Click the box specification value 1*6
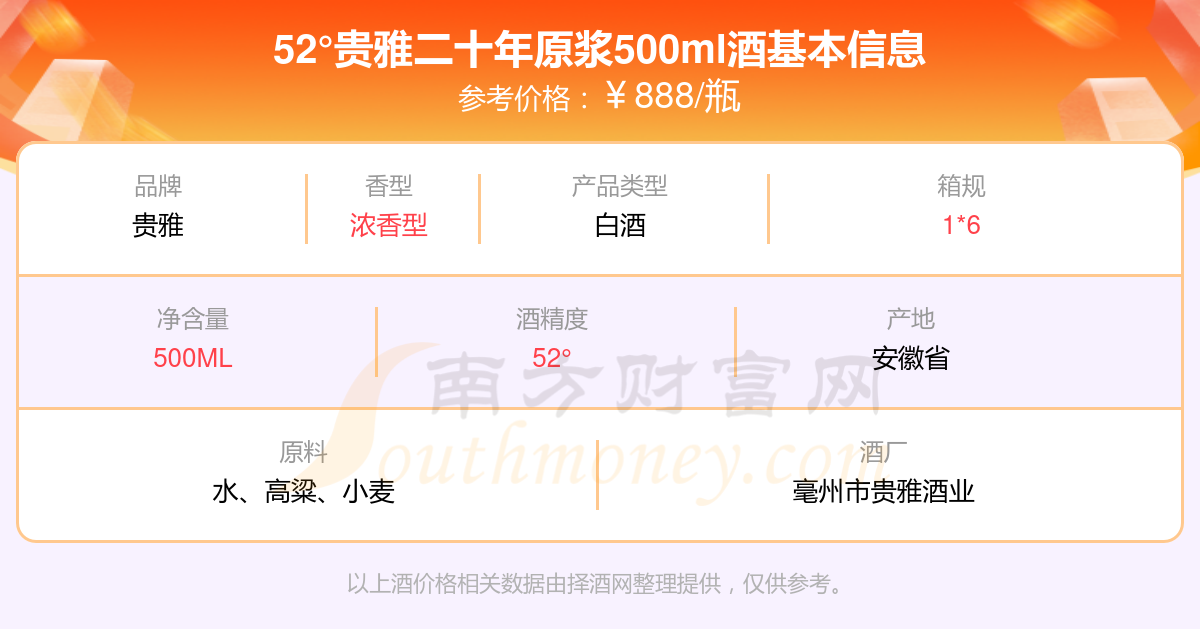 (x=962, y=225)
